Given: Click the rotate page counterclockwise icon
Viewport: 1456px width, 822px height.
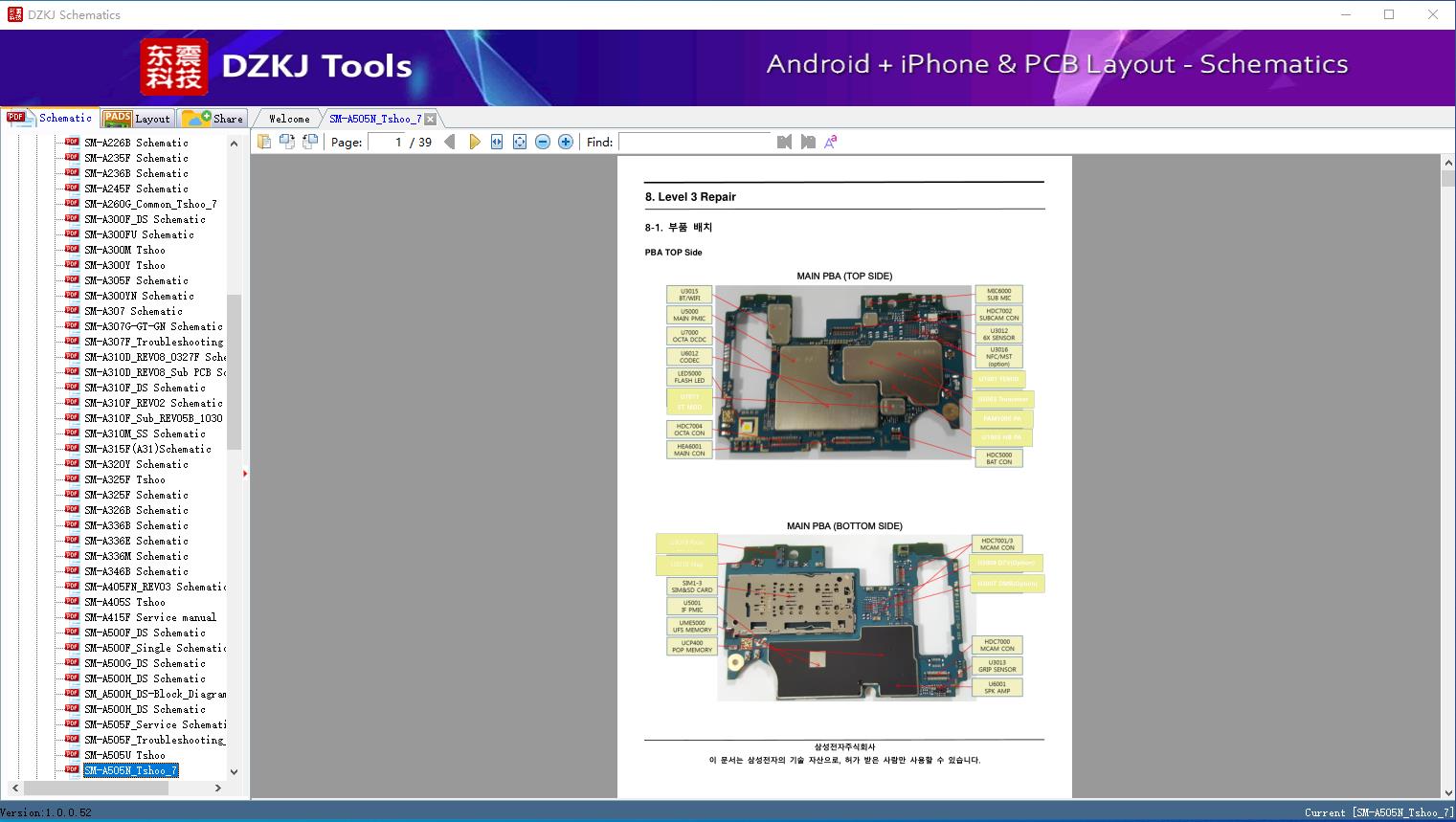Looking at the screenshot, I should [x=286, y=142].
